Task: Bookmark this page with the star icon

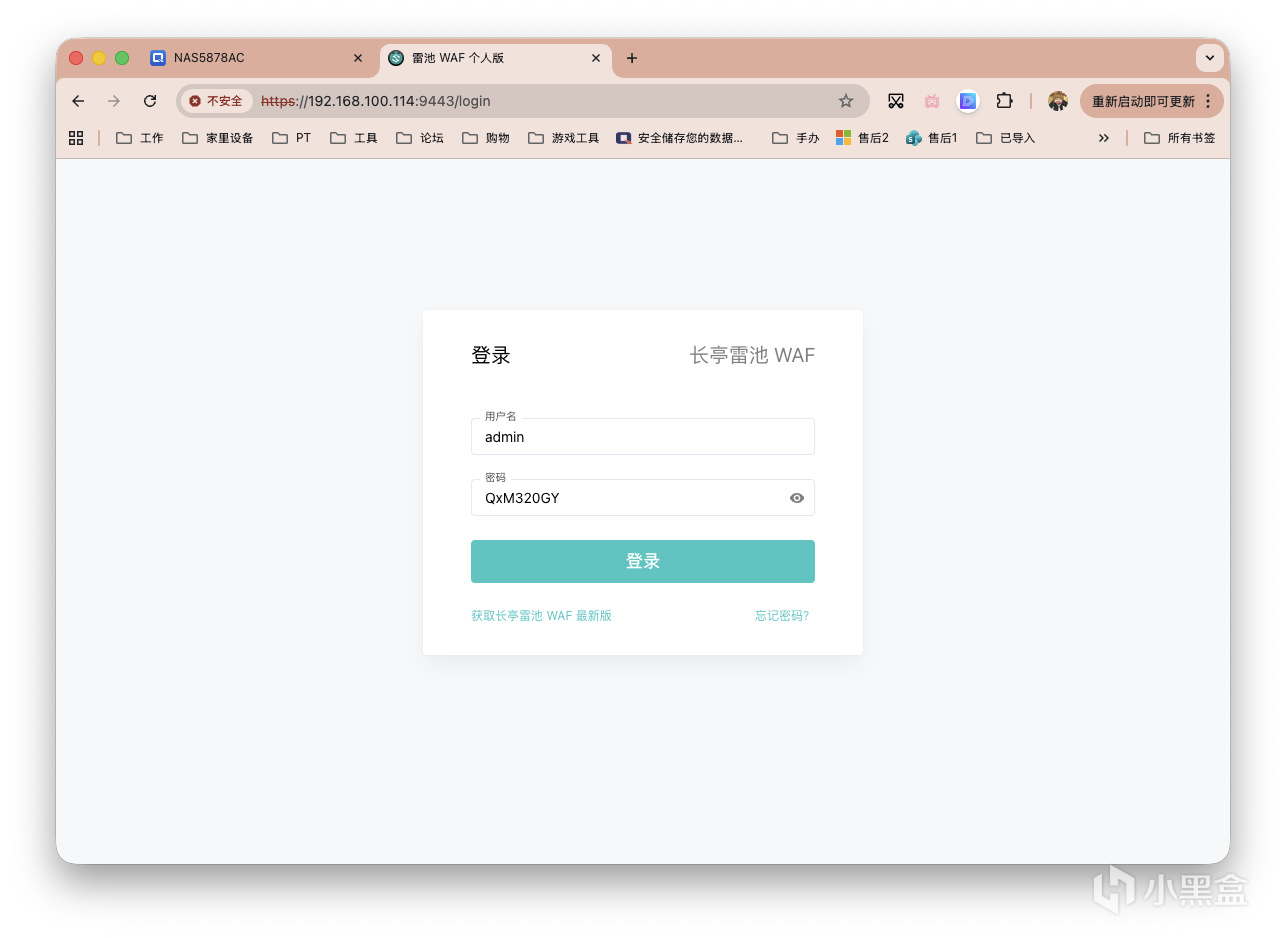Action: coord(846,101)
